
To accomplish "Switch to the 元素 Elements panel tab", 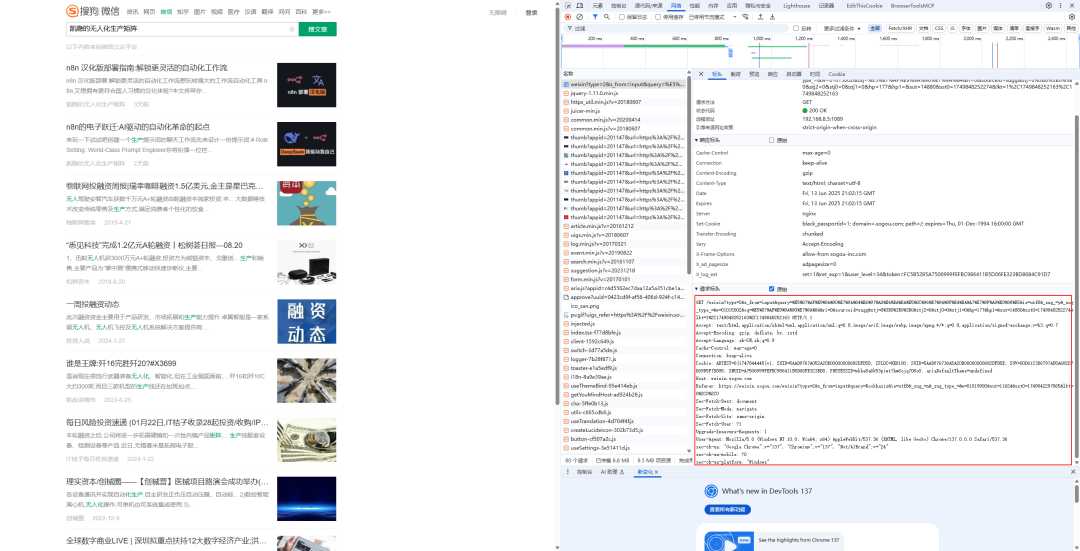I will click(x=598, y=5).
